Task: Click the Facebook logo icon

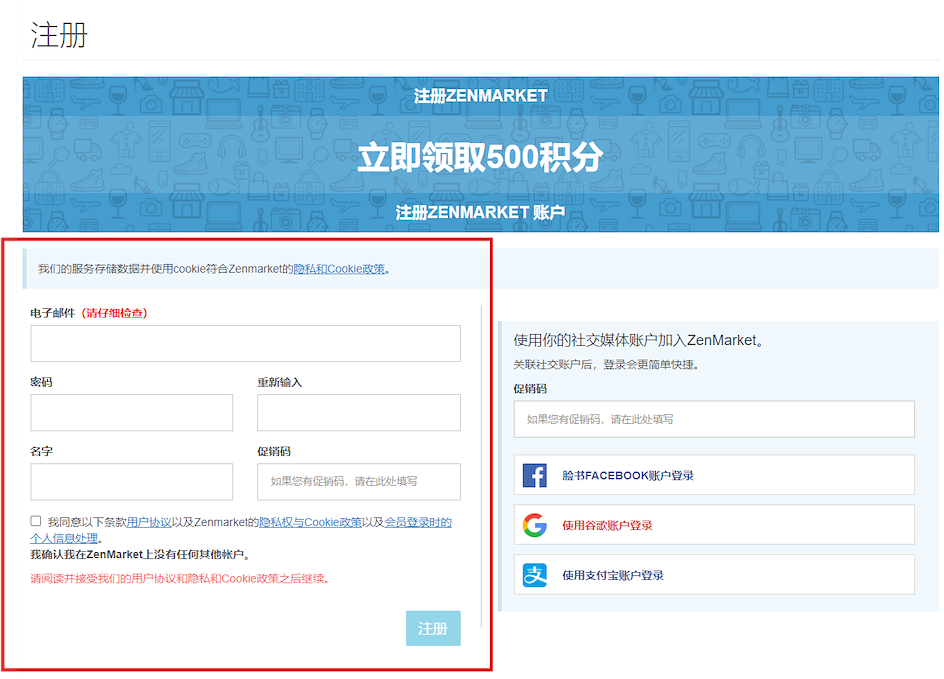Action: click(x=535, y=475)
